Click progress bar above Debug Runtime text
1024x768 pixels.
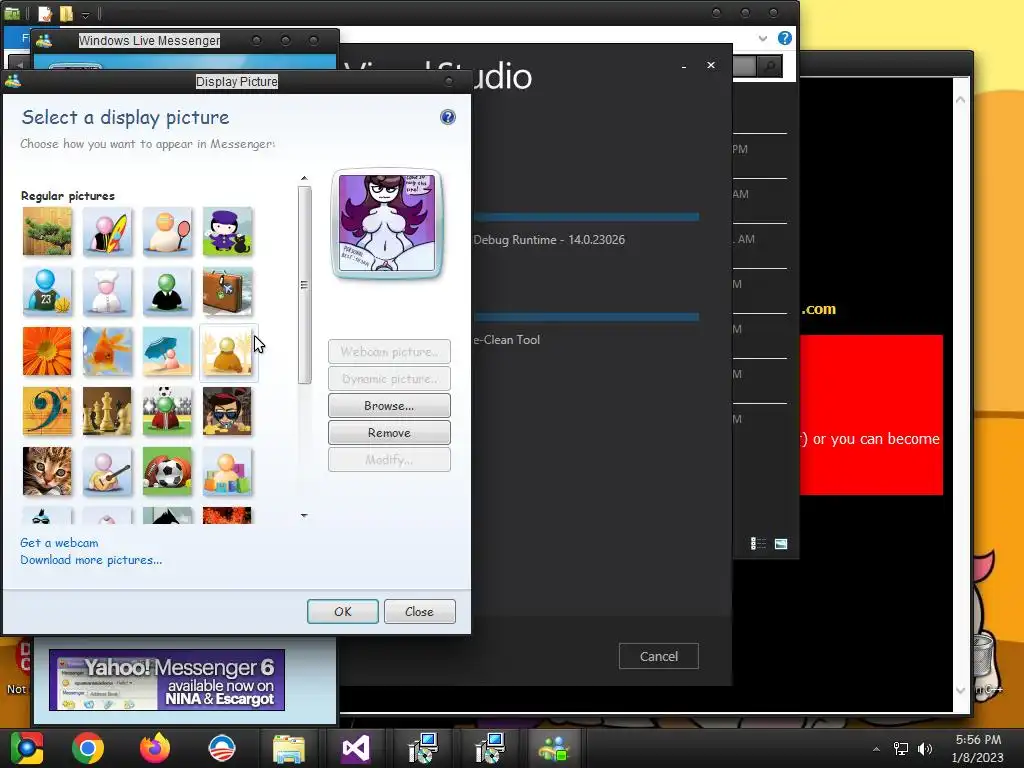coord(585,216)
